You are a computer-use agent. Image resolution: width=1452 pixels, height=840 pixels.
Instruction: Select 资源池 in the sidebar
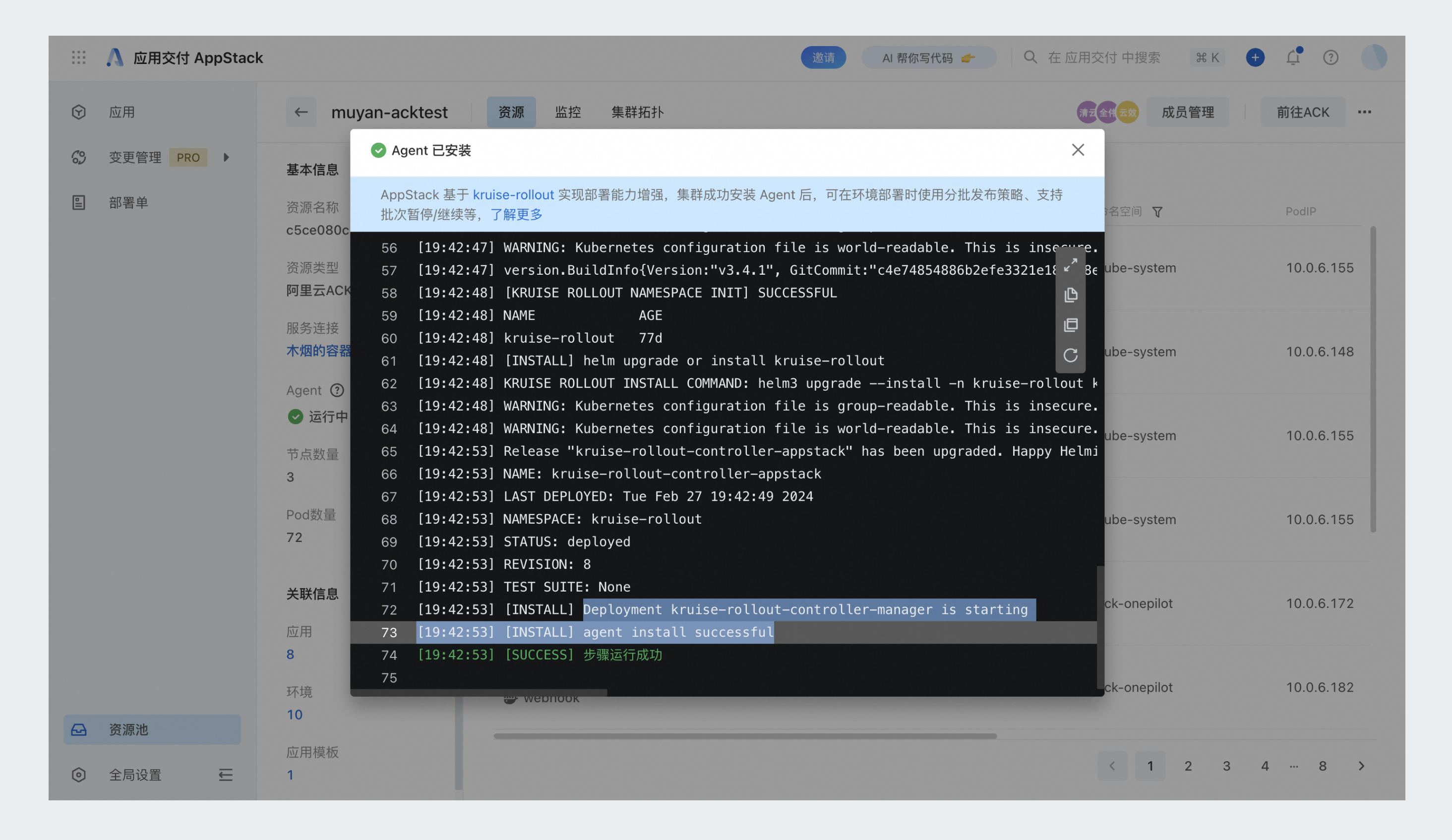[x=152, y=729]
